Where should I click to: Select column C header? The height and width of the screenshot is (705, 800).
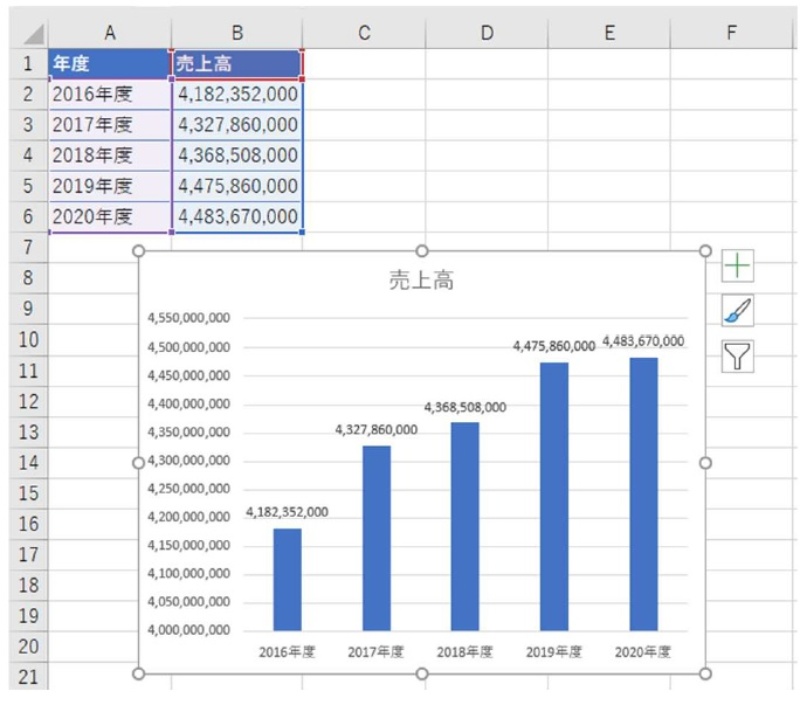point(364,33)
